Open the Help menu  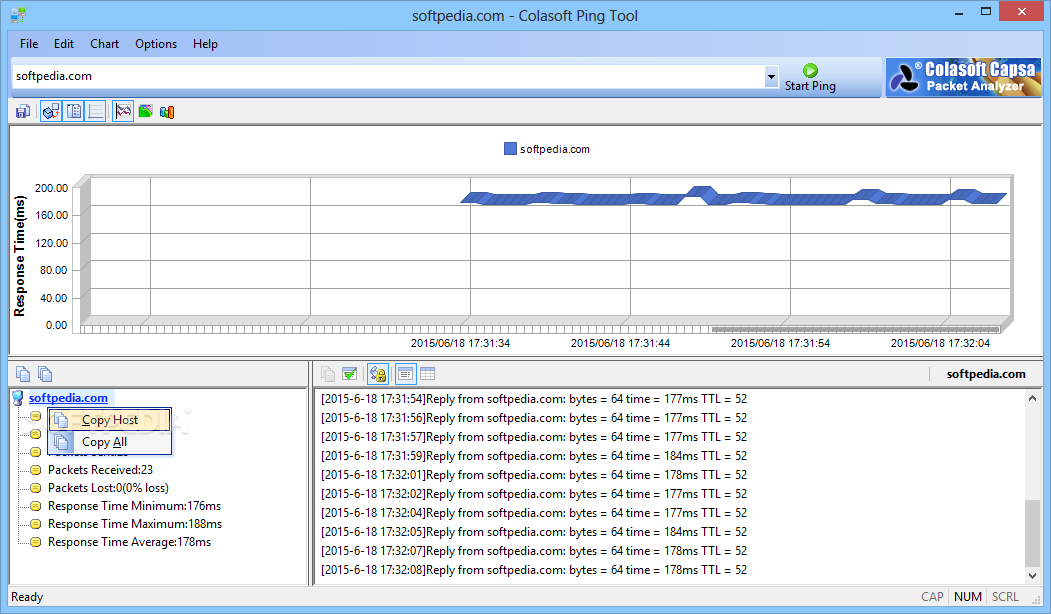[205, 44]
